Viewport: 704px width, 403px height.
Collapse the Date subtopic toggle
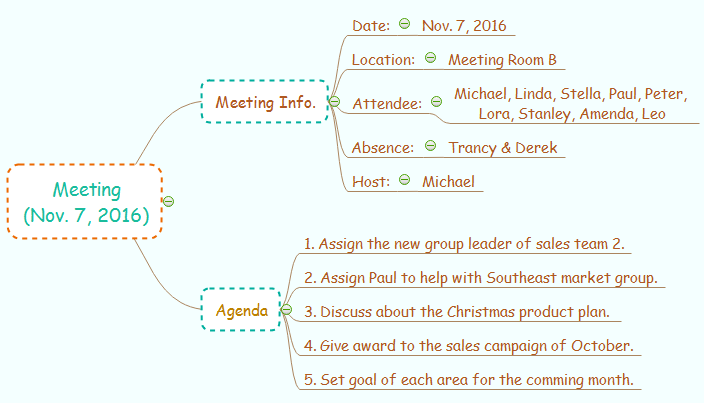coord(404,24)
